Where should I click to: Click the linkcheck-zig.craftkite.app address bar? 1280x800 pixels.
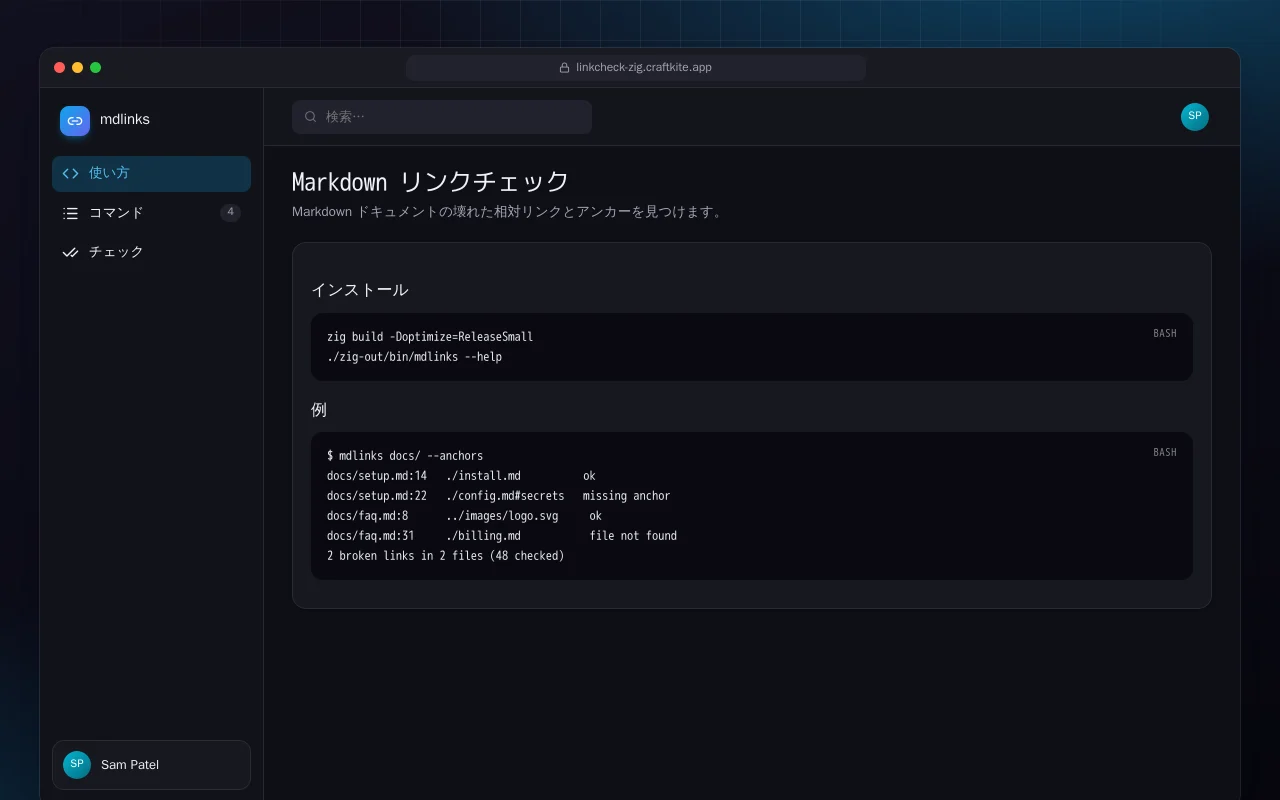pos(636,68)
